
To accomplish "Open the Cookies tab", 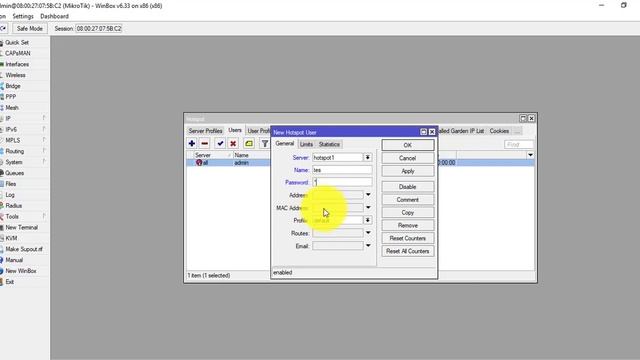I will (499, 131).
